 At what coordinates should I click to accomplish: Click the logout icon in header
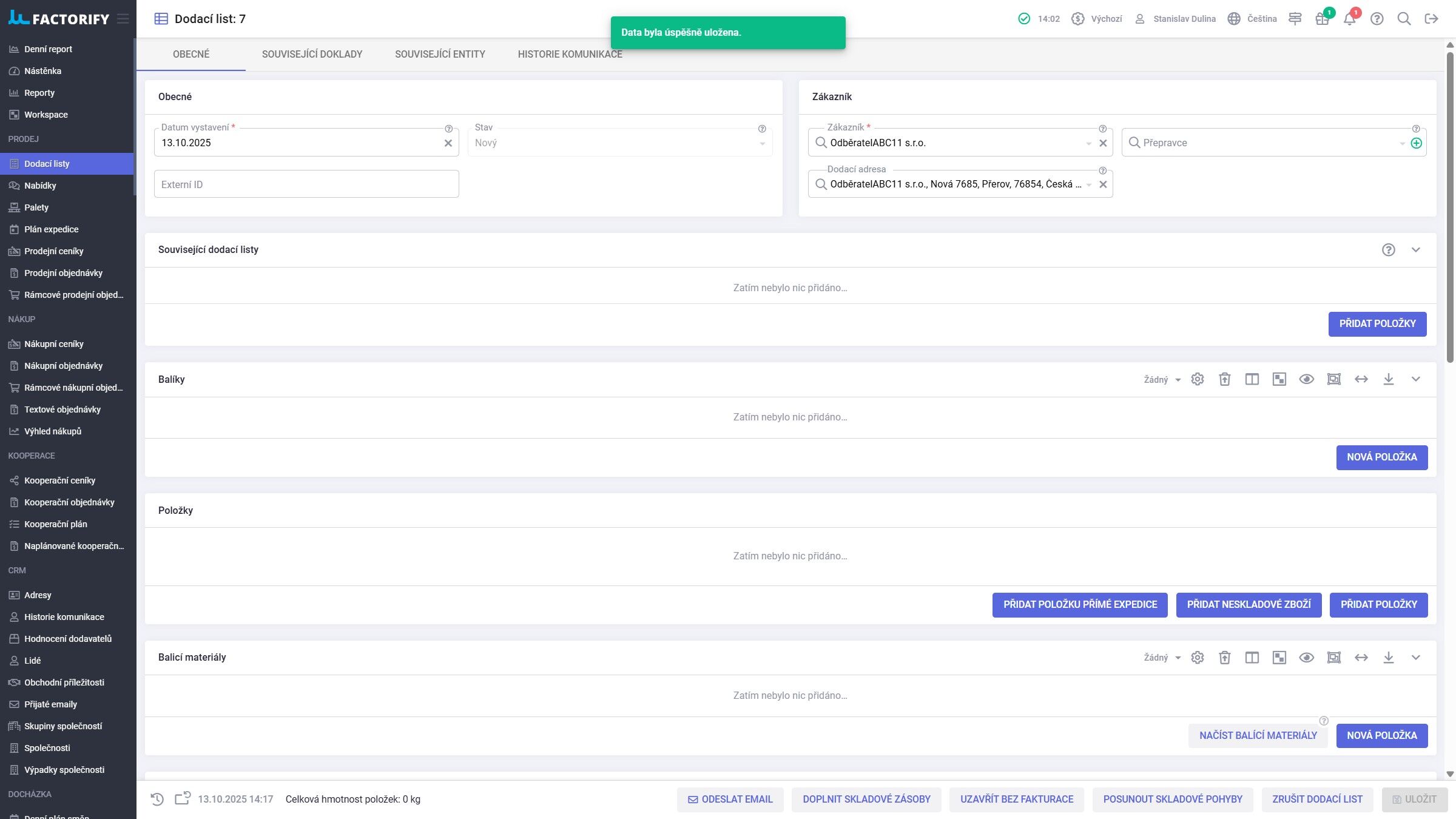point(1431,19)
